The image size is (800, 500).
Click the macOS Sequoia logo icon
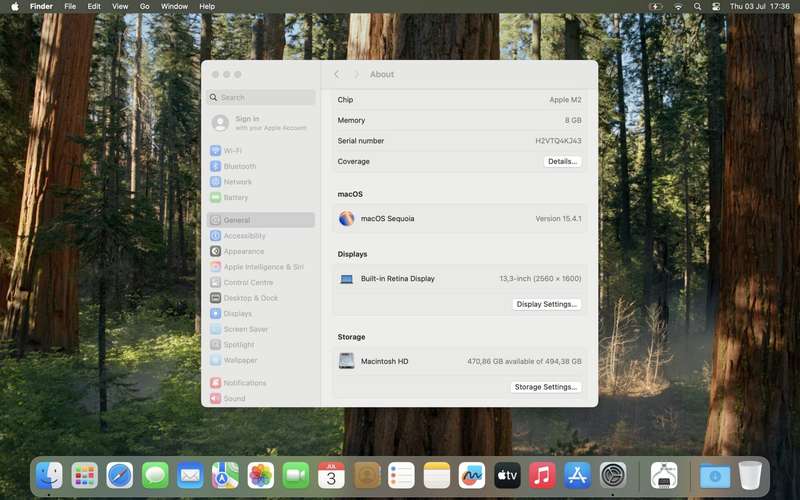click(346, 218)
